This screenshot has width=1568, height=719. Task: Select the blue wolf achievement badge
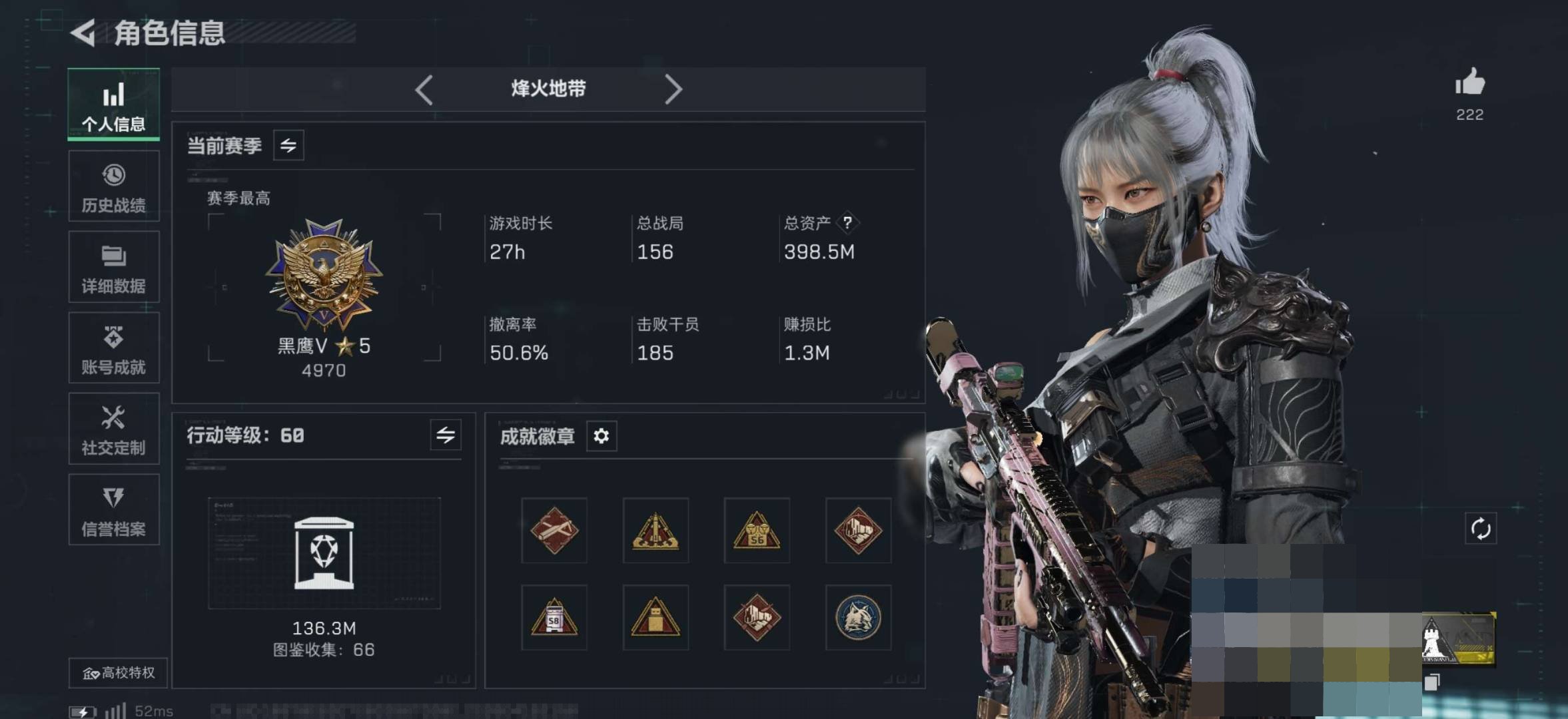(x=858, y=618)
